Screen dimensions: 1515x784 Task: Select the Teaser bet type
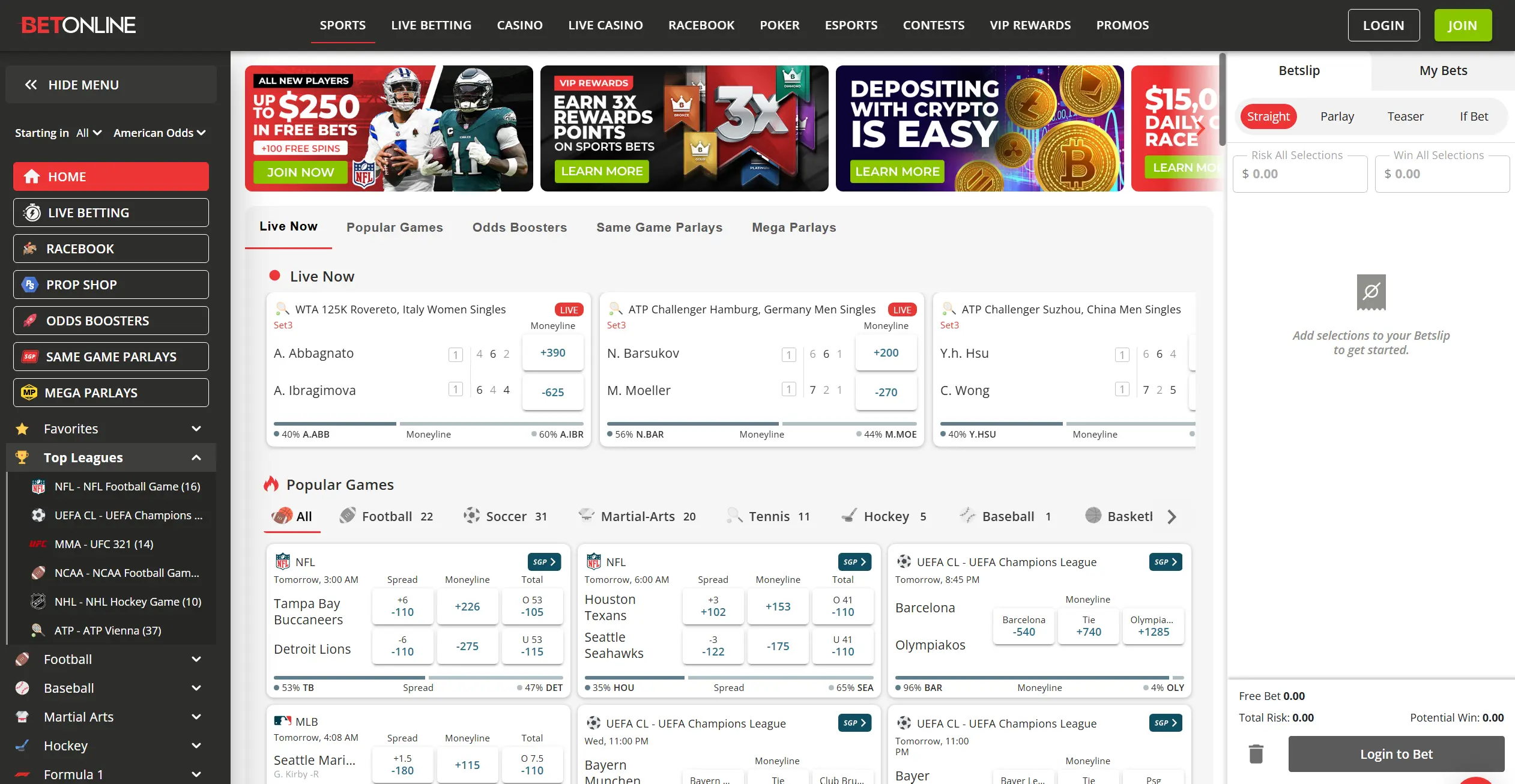(1405, 116)
